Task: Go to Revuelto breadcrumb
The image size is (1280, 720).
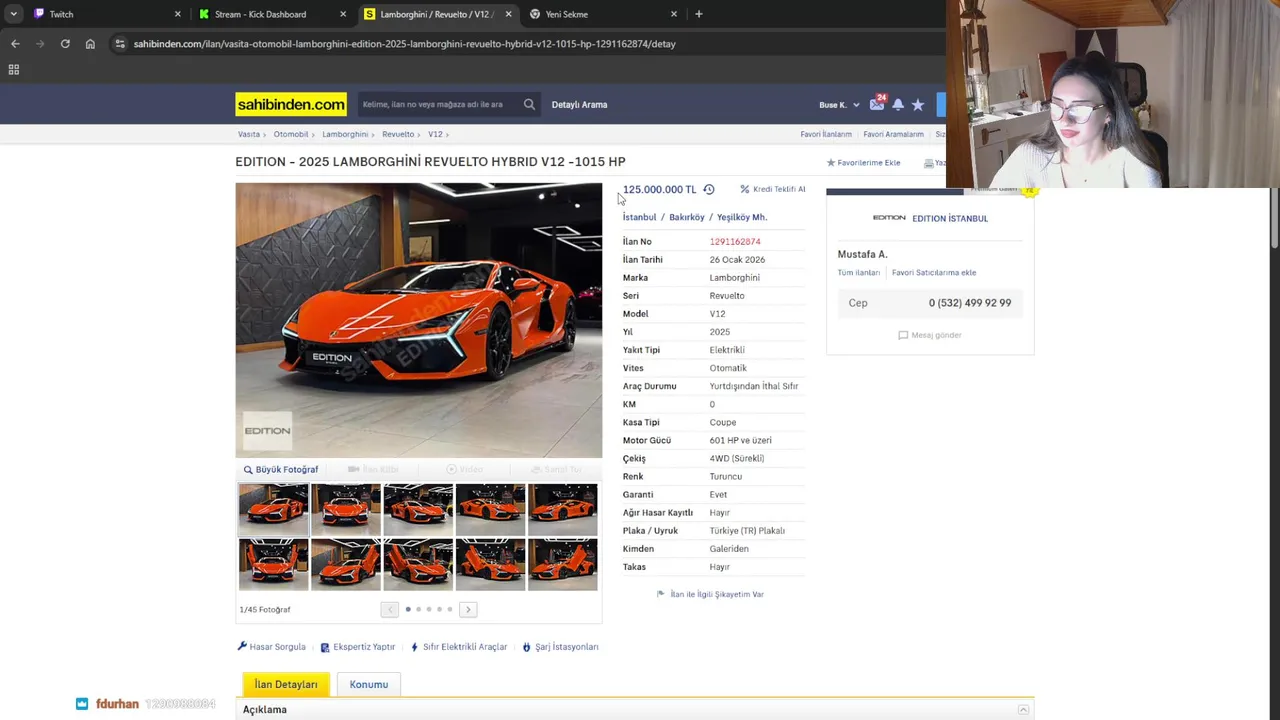Action: click(398, 134)
